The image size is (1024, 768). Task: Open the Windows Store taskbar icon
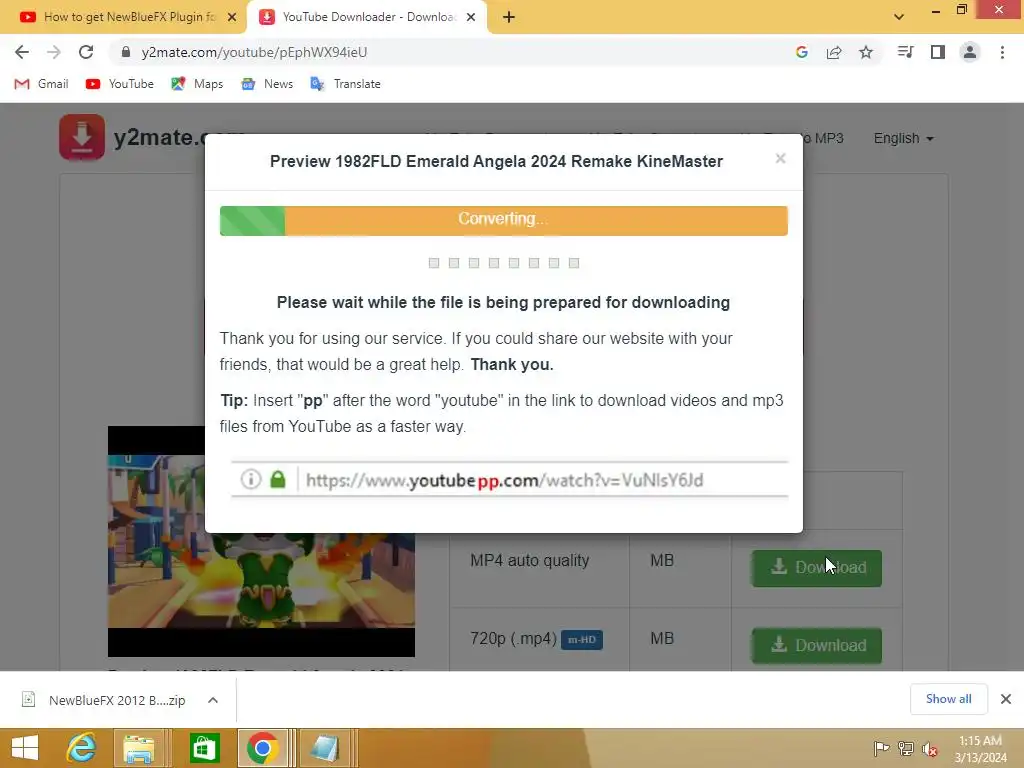coord(204,748)
